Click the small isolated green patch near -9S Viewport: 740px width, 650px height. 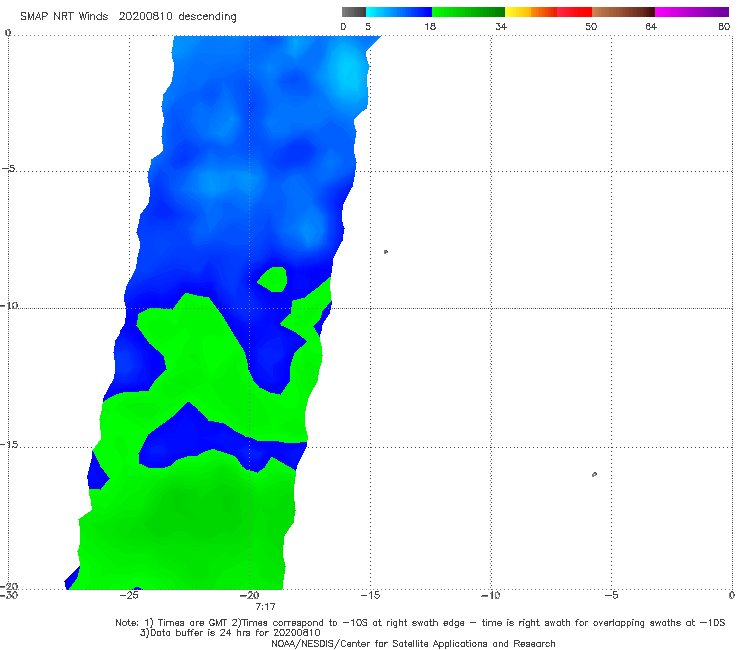coord(273,279)
